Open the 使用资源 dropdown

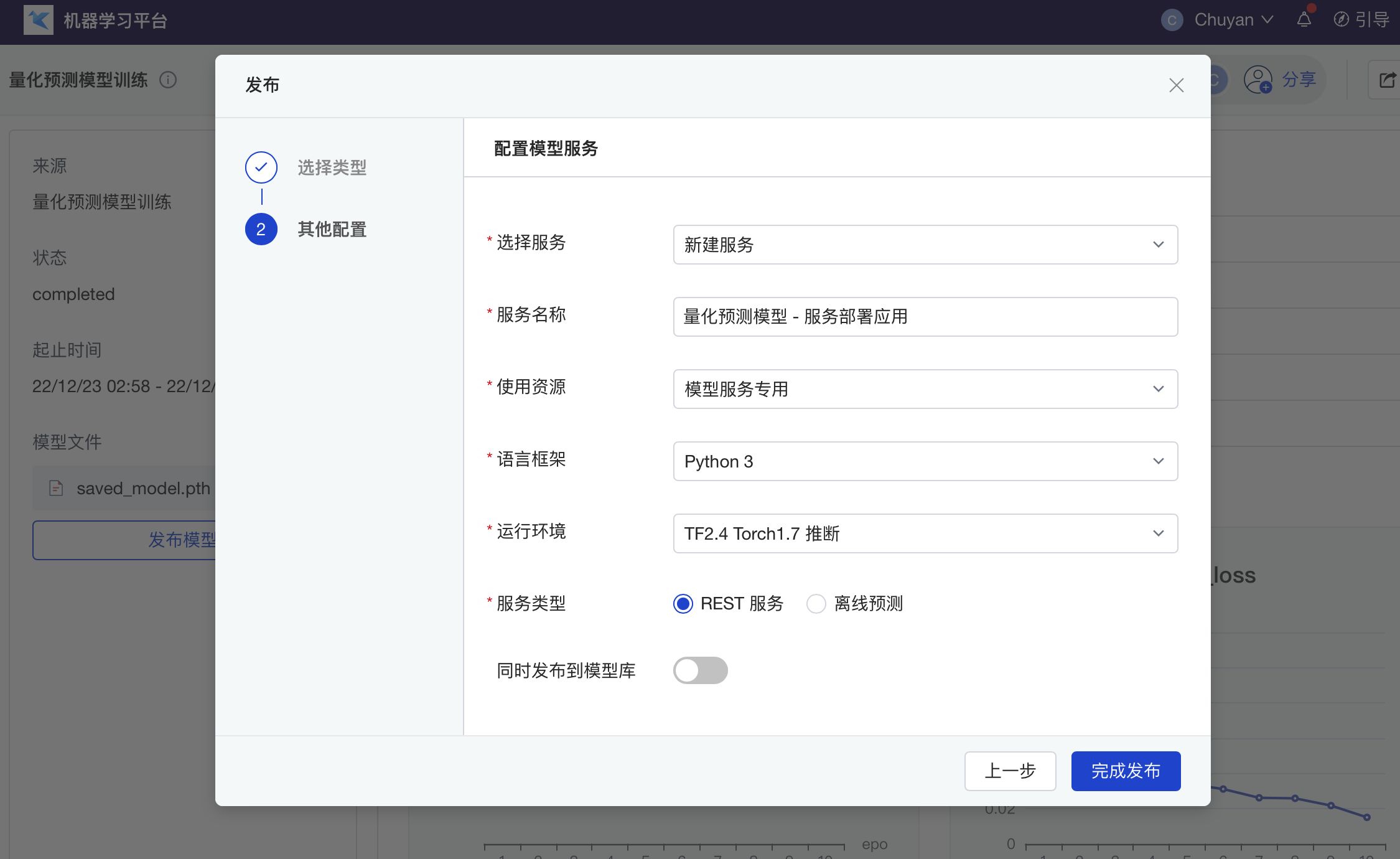(925, 389)
